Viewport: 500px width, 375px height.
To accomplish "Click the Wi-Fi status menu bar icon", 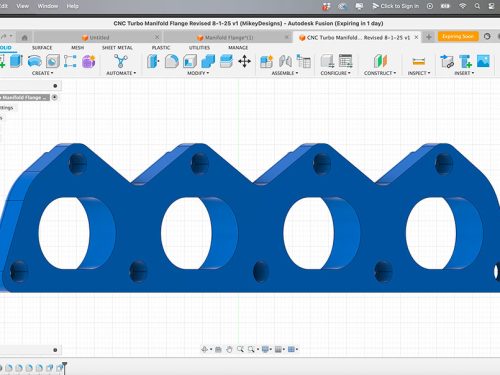I will click(463, 6).
